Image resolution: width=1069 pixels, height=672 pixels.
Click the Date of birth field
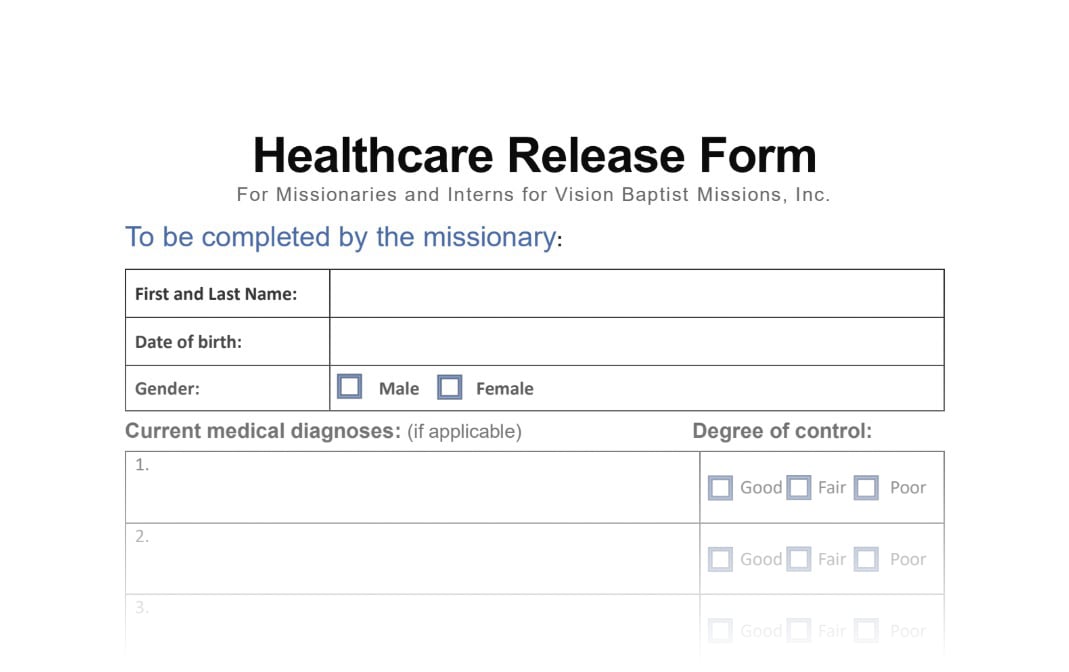click(636, 342)
